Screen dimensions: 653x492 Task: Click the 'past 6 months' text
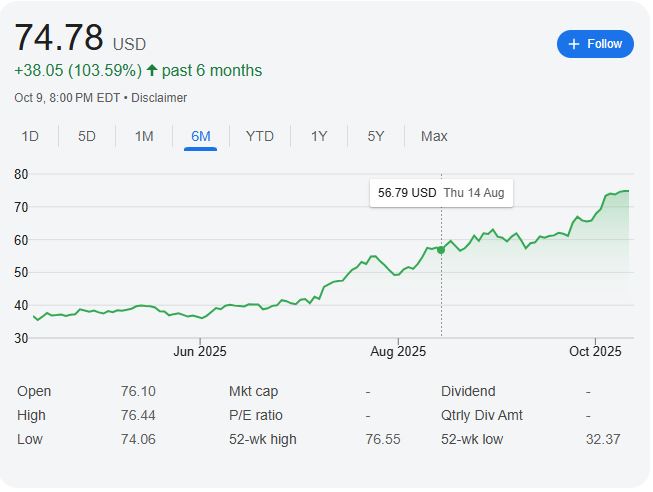212,70
